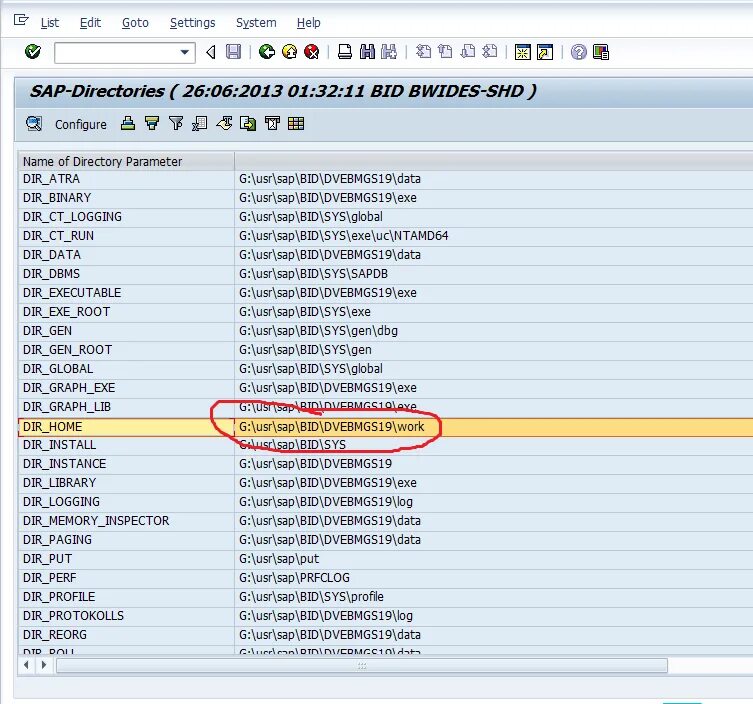Click the Save diskette icon
753x704 pixels.
pos(233,51)
